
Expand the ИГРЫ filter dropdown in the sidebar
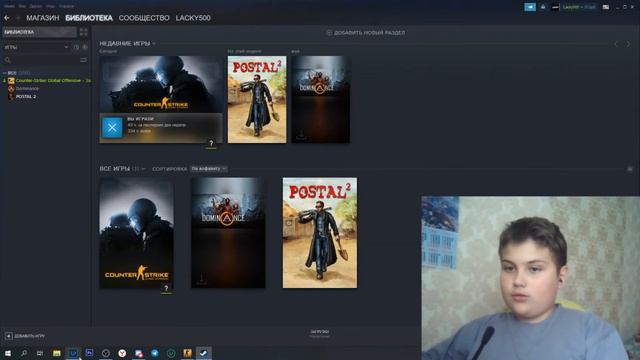36,47
